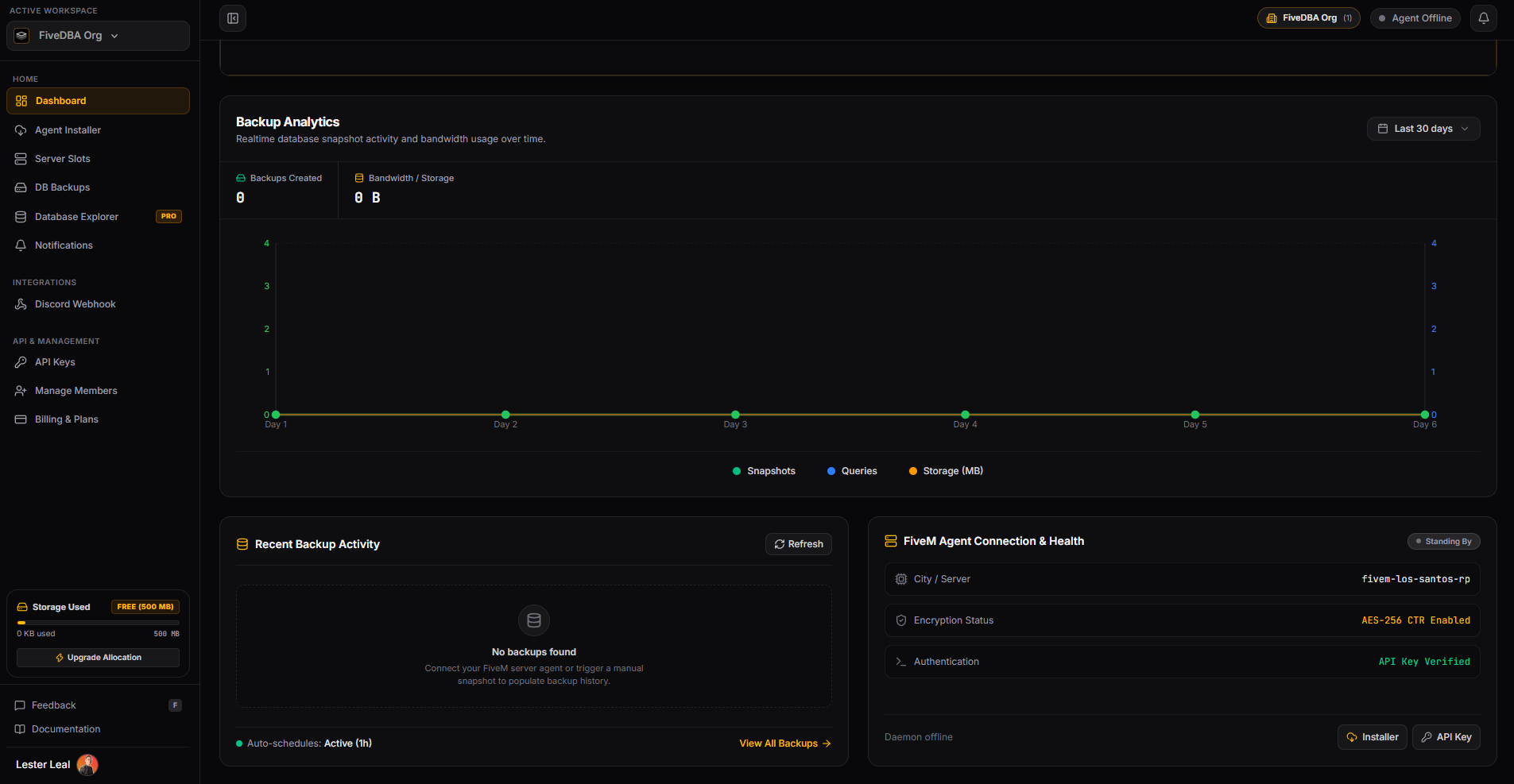Toggle Queries series in chart legend
The width and height of the screenshot is (1514, 784).
[x=852, y=471]
